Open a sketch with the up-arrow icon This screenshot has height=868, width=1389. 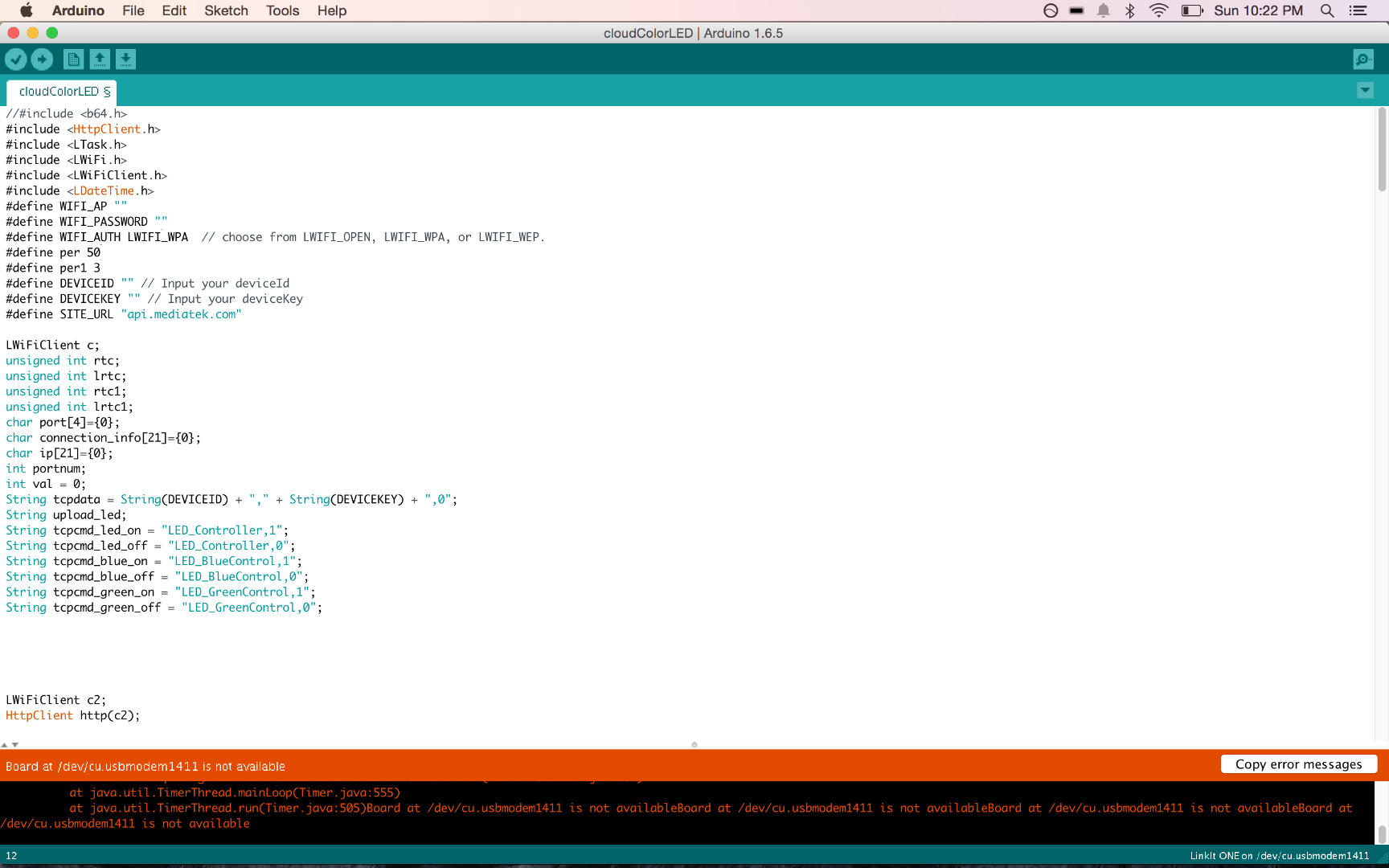point(100,59)
